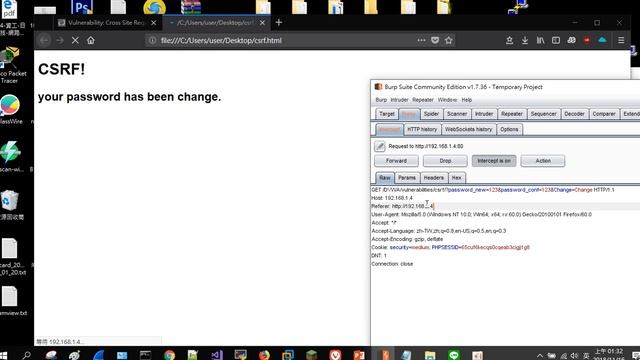Open Visual Studio from the taskbar

[217, 355]
